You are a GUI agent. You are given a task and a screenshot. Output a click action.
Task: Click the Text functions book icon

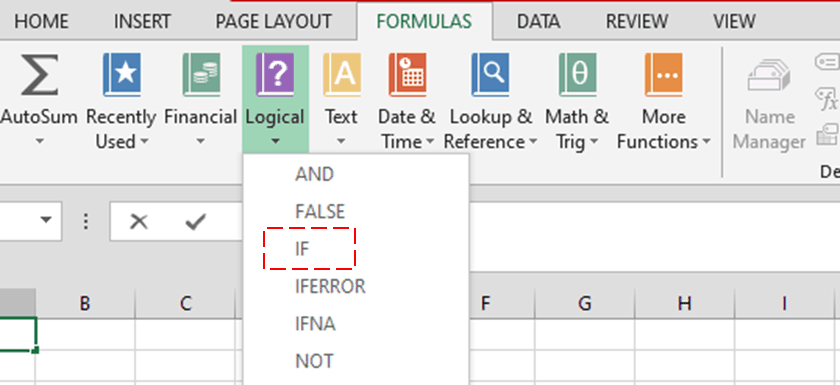tap(342, 75)
